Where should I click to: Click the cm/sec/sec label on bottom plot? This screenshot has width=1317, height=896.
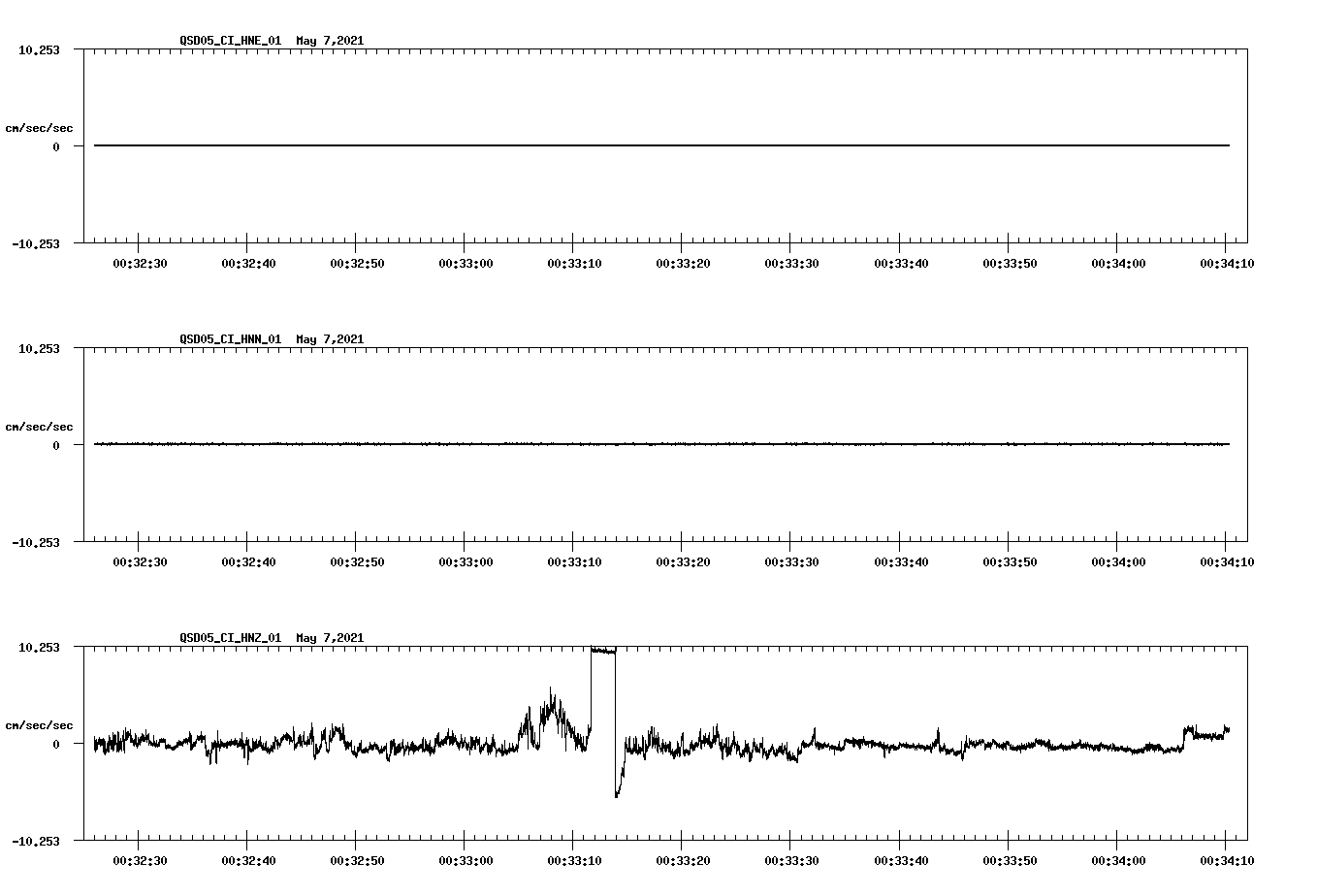click(x=39, y=724)
